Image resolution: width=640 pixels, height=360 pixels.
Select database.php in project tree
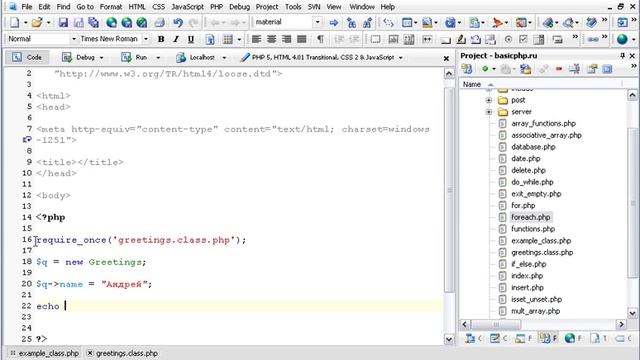coord(533,147)
